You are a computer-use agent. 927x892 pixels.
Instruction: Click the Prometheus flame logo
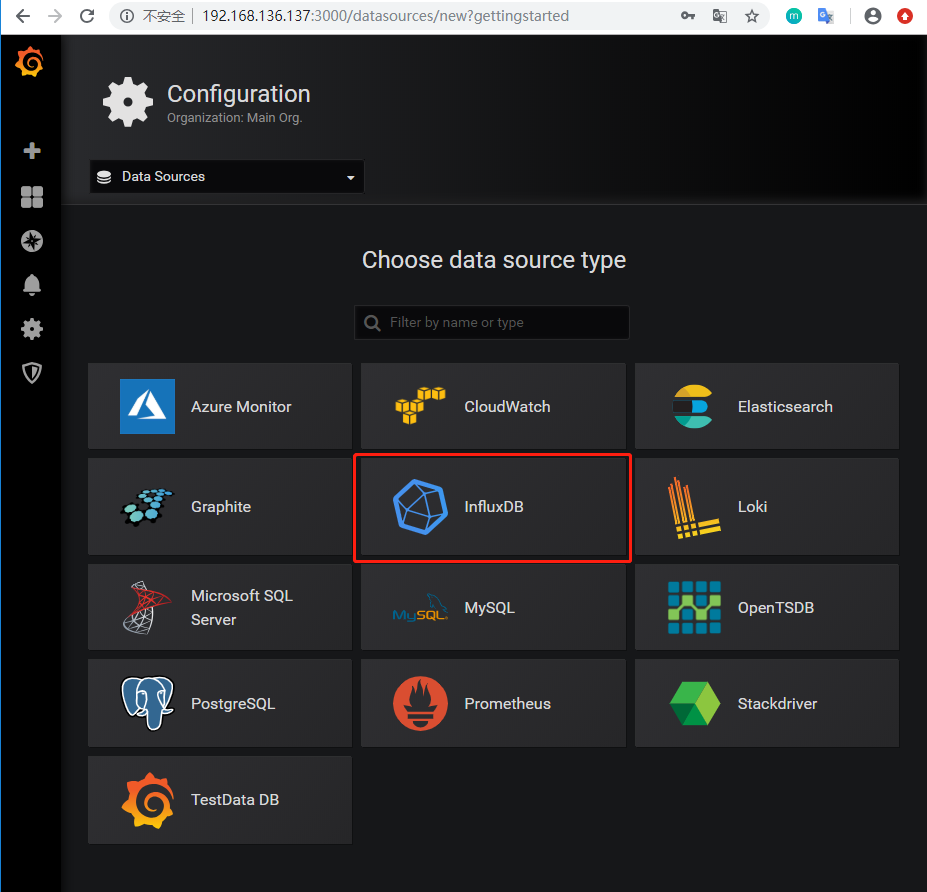tap(420, 703)
